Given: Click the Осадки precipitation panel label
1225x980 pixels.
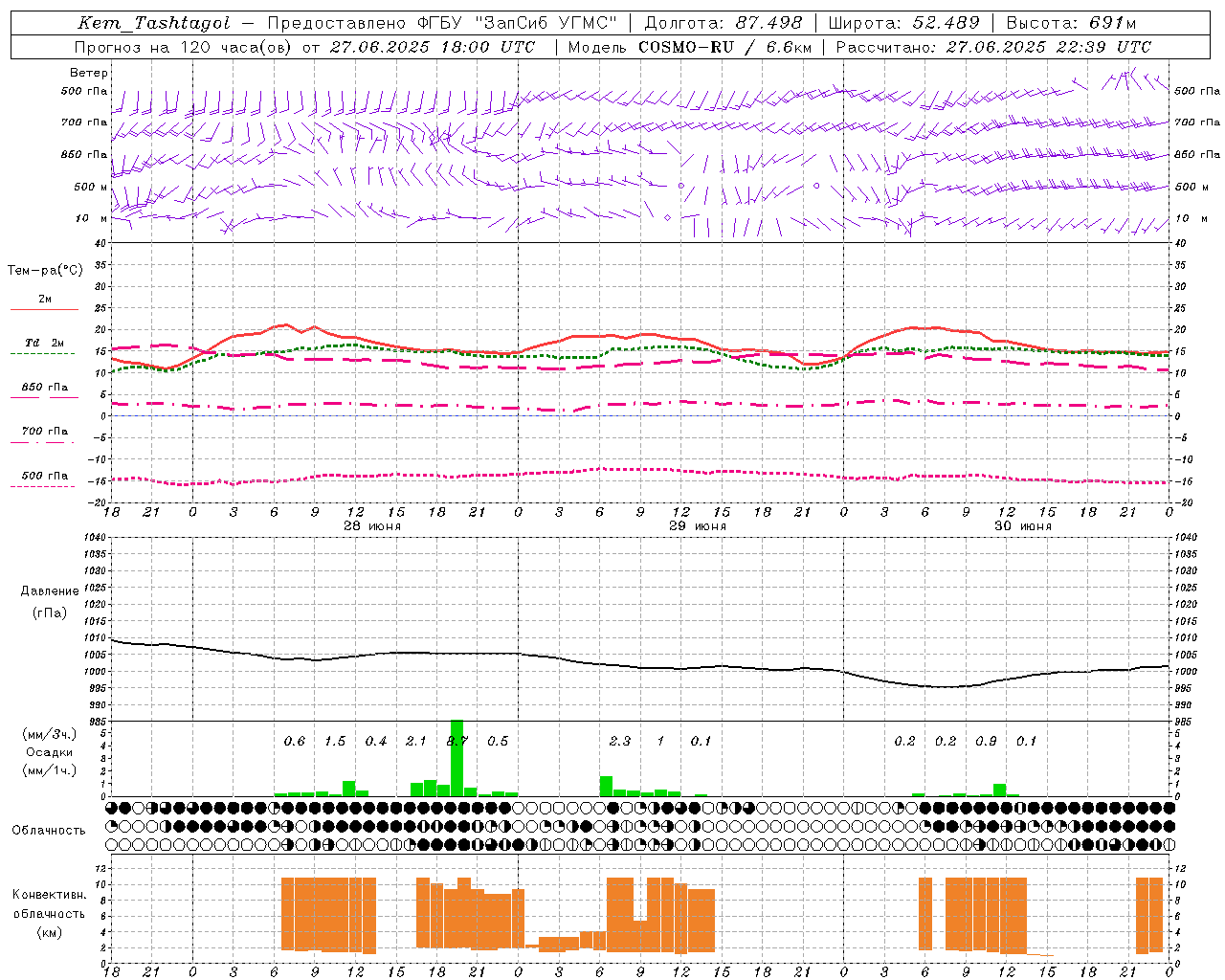Looking at the screenshot, I should click(50, 752).
